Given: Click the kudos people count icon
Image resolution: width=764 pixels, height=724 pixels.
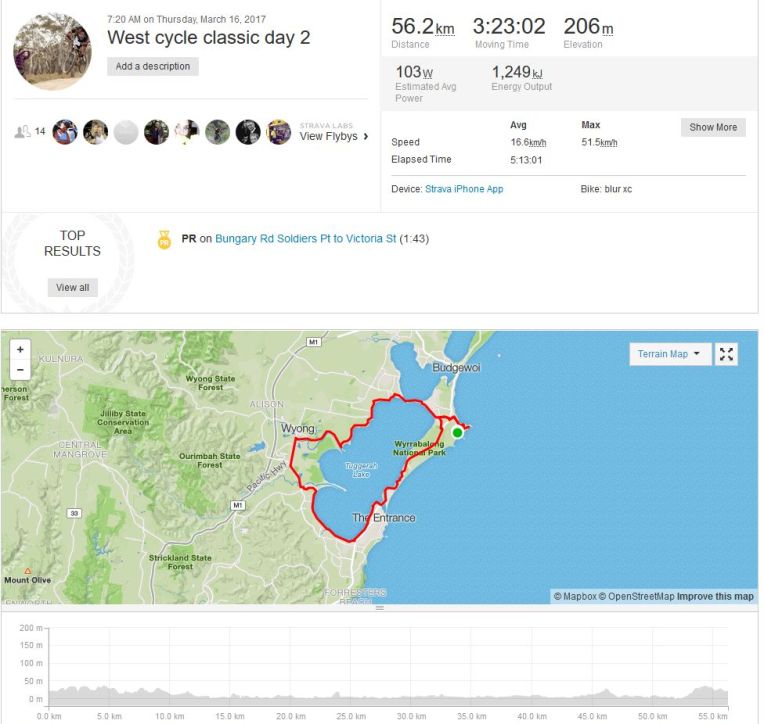Looking at the screenshot, I should [23, 132].
